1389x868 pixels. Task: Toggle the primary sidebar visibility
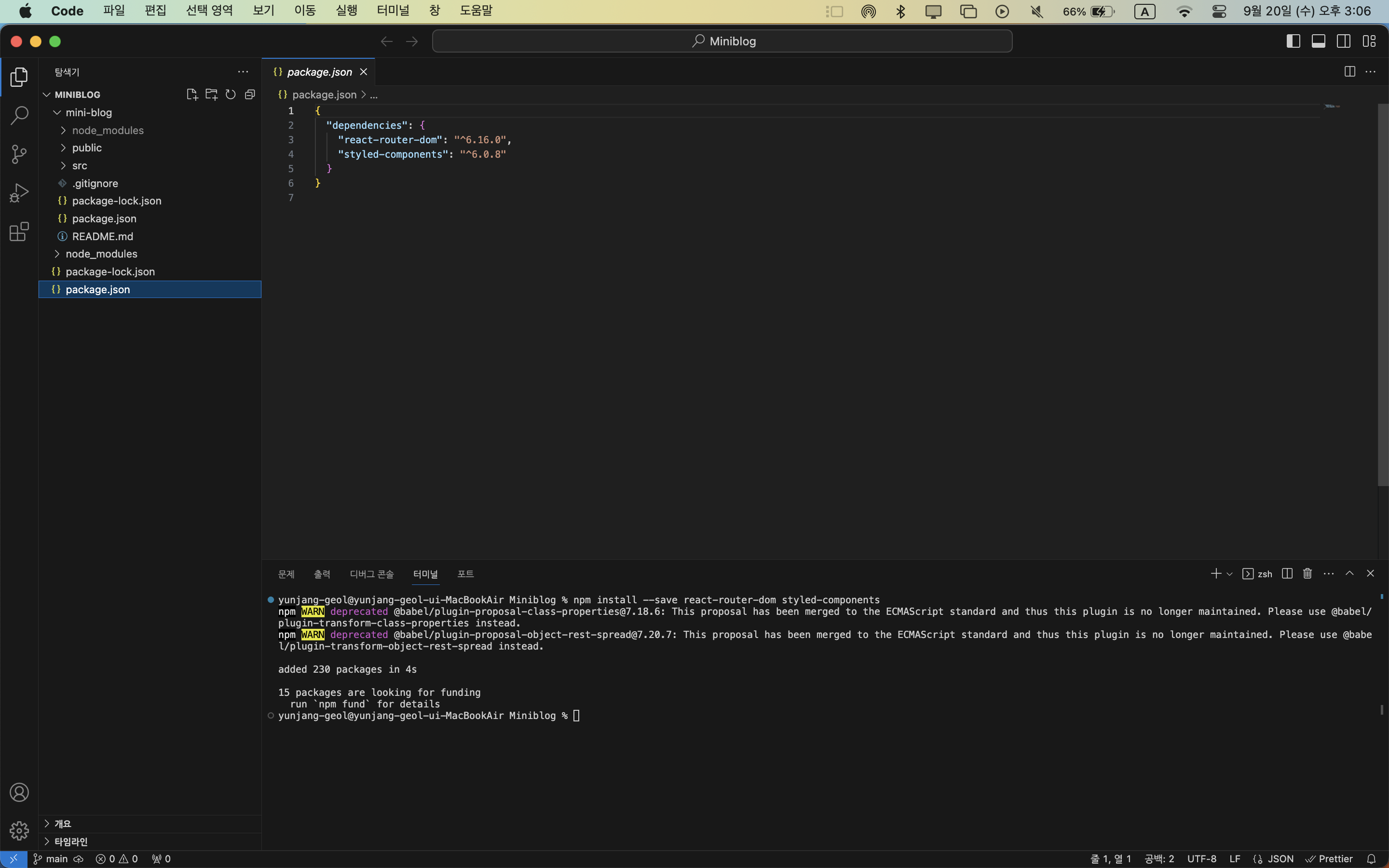click(1293, 41)
